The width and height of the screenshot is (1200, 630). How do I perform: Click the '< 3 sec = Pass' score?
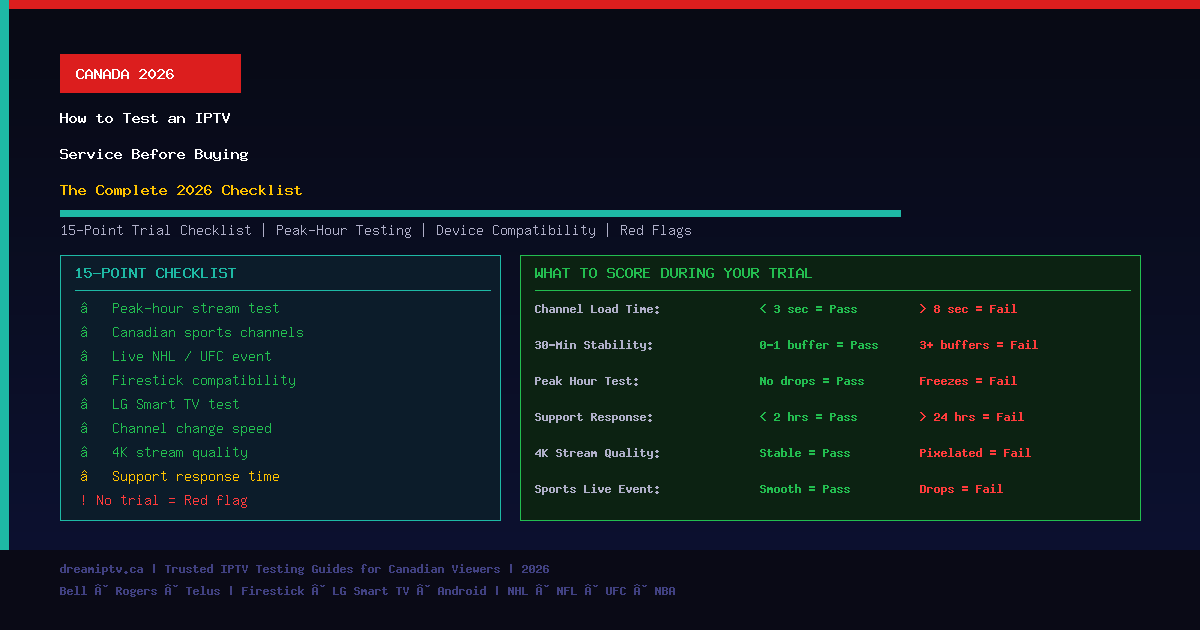coord(808,309)
